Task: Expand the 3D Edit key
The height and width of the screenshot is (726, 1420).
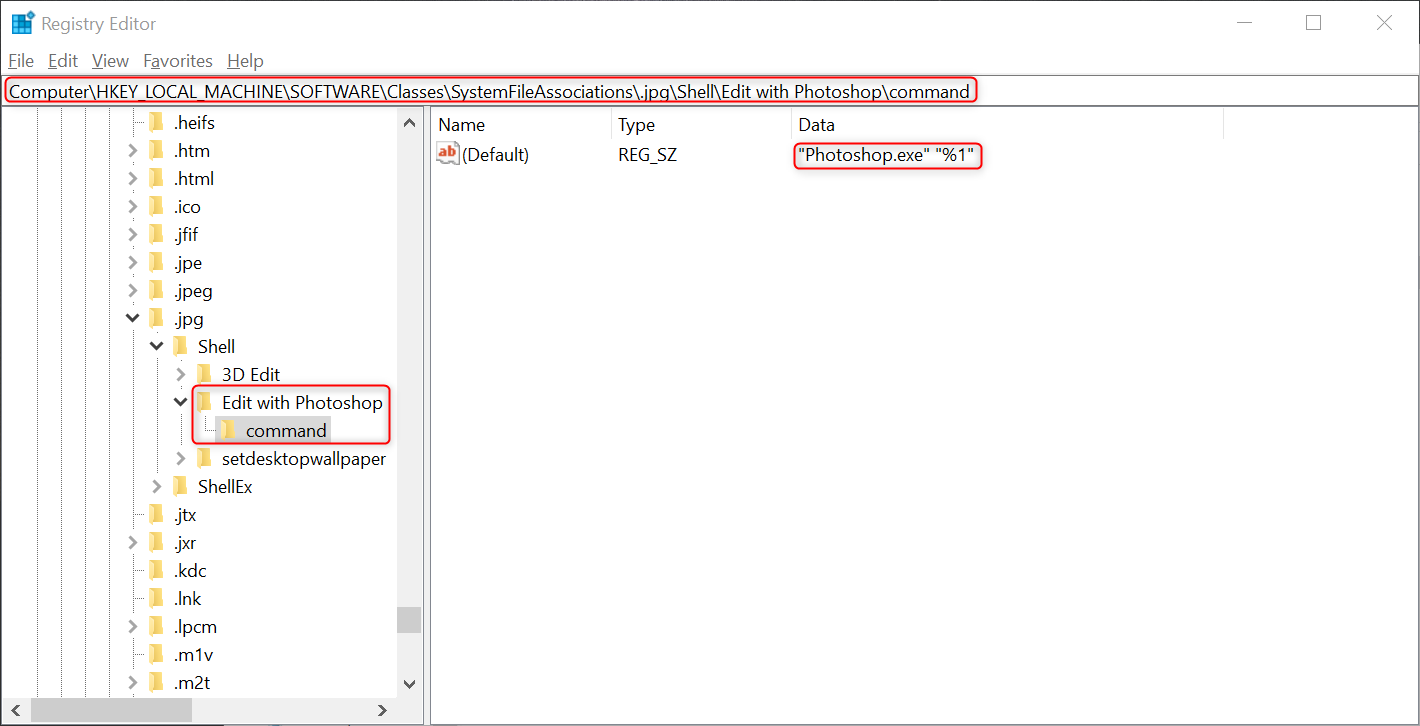Action: pyautogui.click(x=181, y=375)
